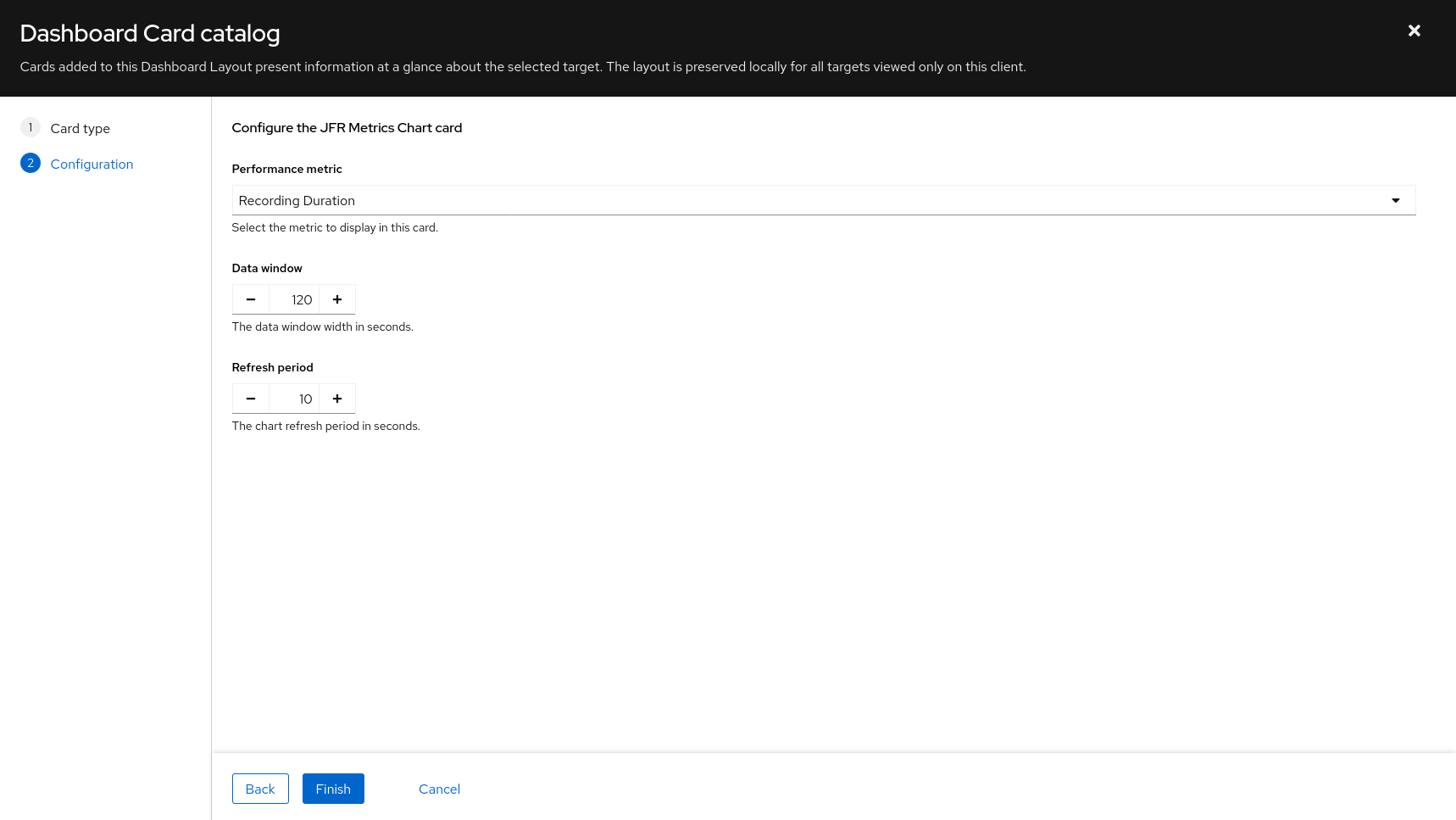The width and height of the screenshot is (1456, 820).
Task: Decrease the Refresh period value
Action: pyautogui.click(x=251, y=399)
